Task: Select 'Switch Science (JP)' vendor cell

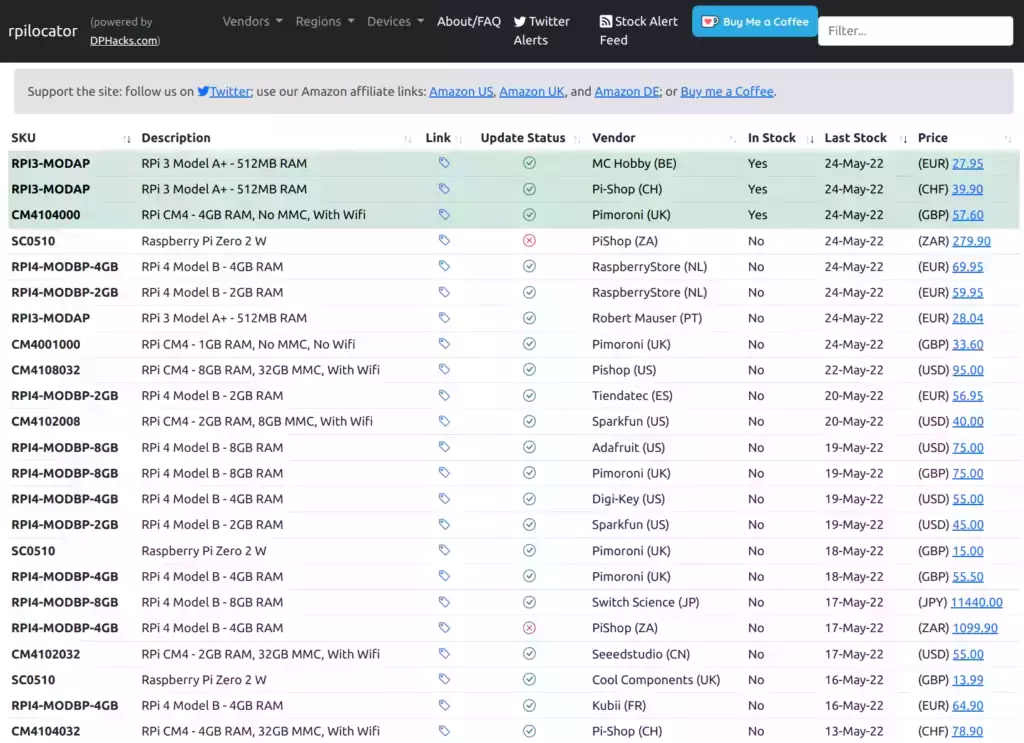Action: pos(645,602)
